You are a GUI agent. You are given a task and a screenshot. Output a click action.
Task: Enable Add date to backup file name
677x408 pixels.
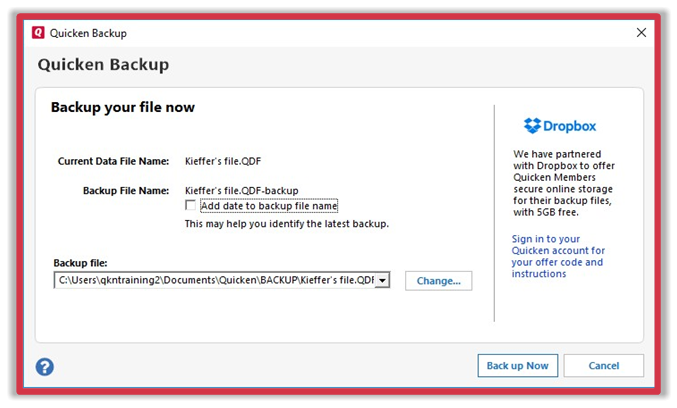tap(191, 206)
